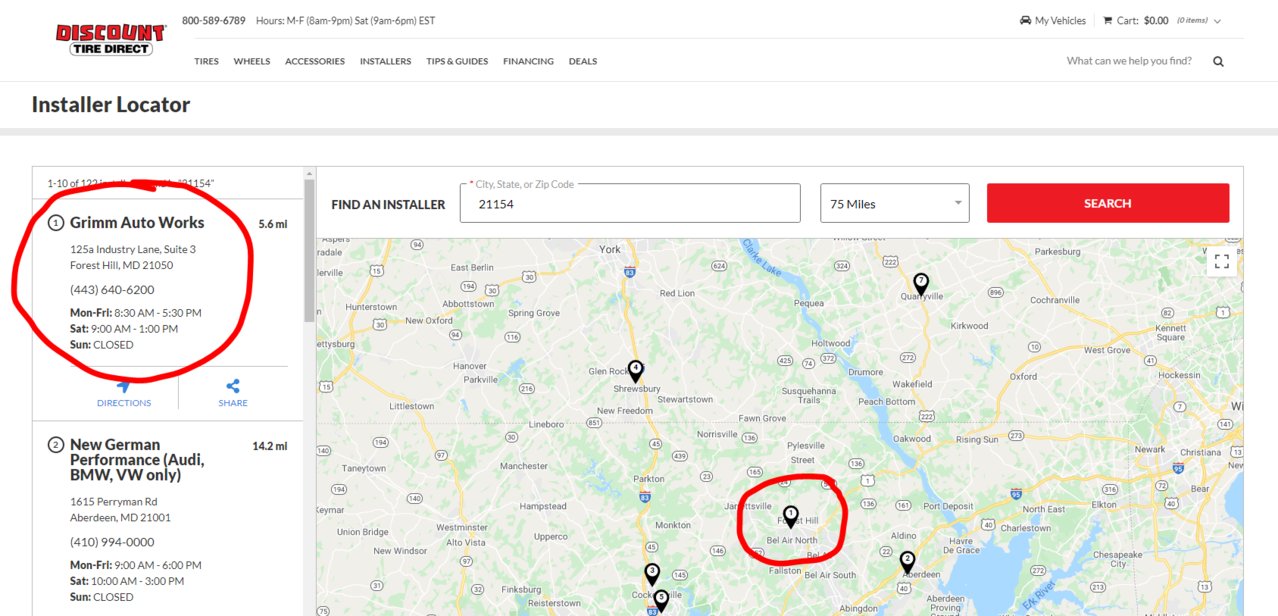Expand the cart dropdown chevron
The height and width of the screenshot is (616, 1278).
pos(1217,21)
